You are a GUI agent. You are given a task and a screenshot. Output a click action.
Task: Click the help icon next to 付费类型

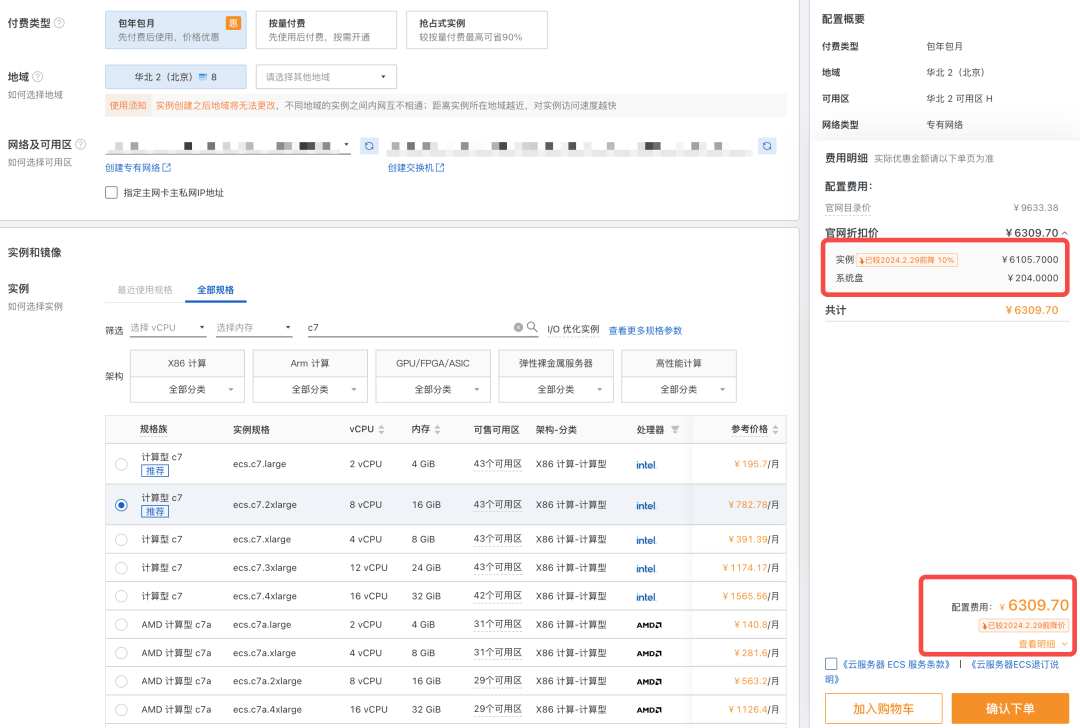coord(59,23)
